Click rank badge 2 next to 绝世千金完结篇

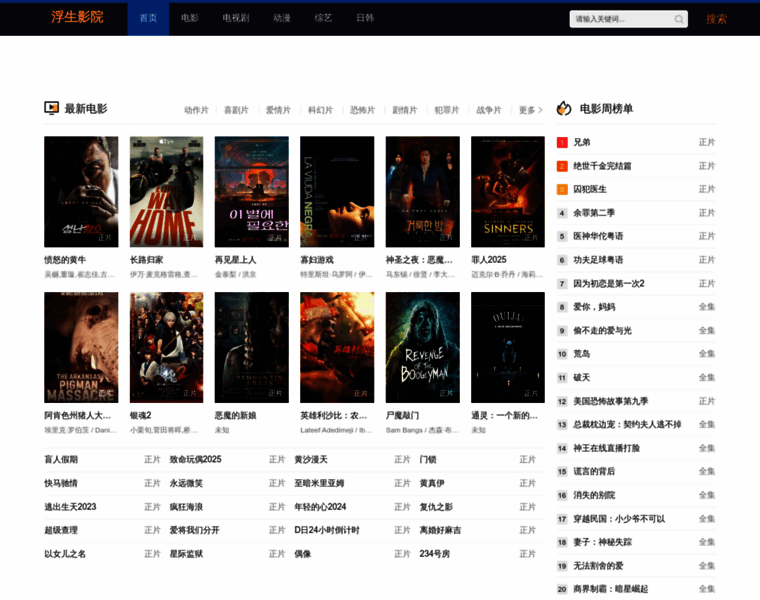[x=562, y=166]
